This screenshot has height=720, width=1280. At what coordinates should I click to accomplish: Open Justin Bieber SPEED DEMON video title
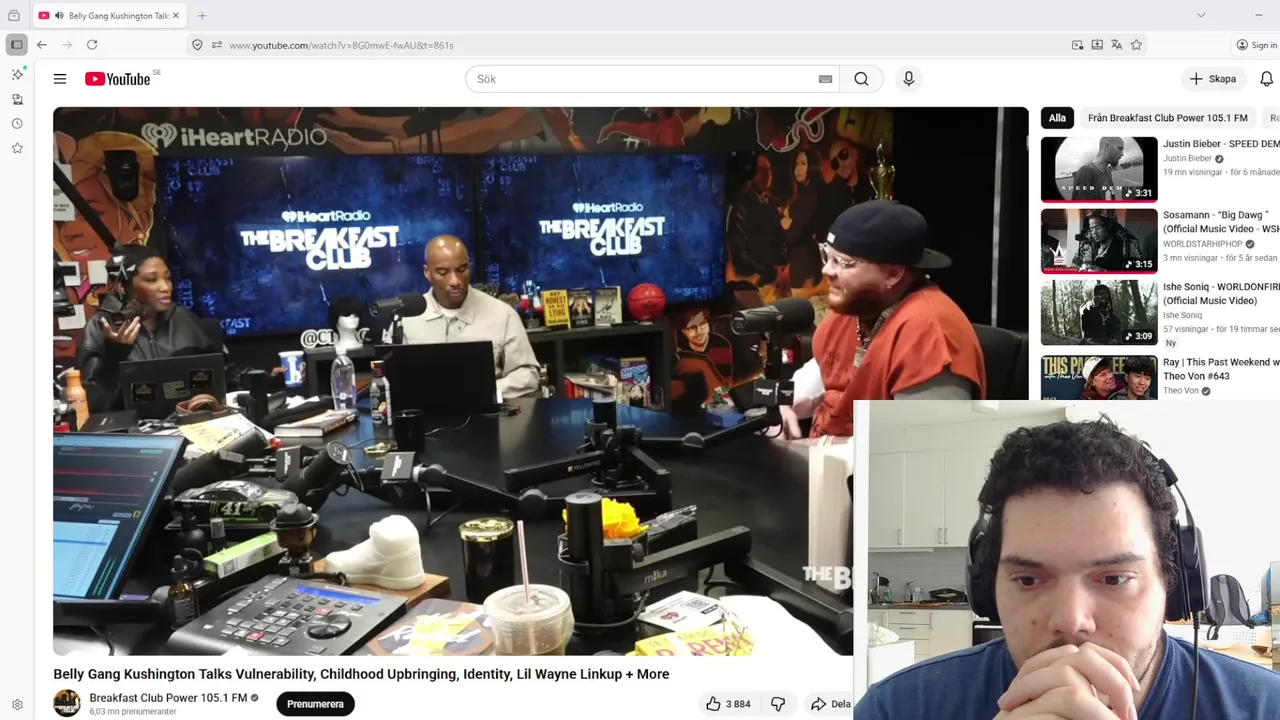(1221, 144)
